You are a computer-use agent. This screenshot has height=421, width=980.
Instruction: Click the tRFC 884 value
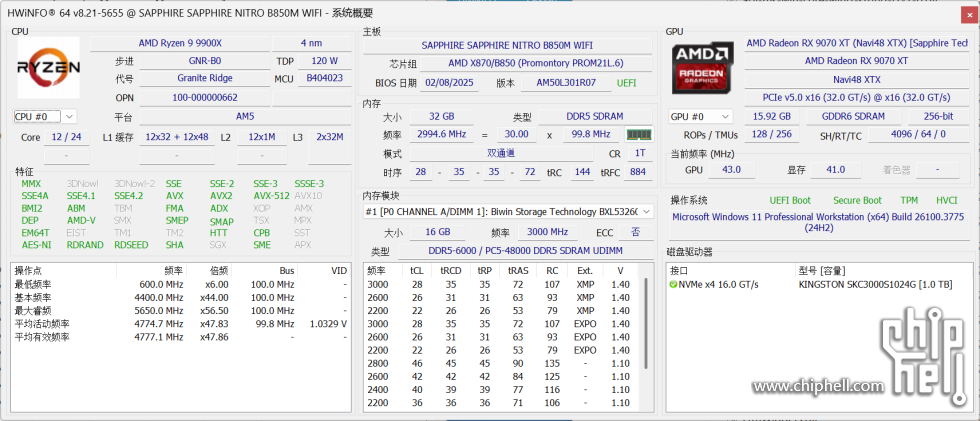[x=638, y=172]
